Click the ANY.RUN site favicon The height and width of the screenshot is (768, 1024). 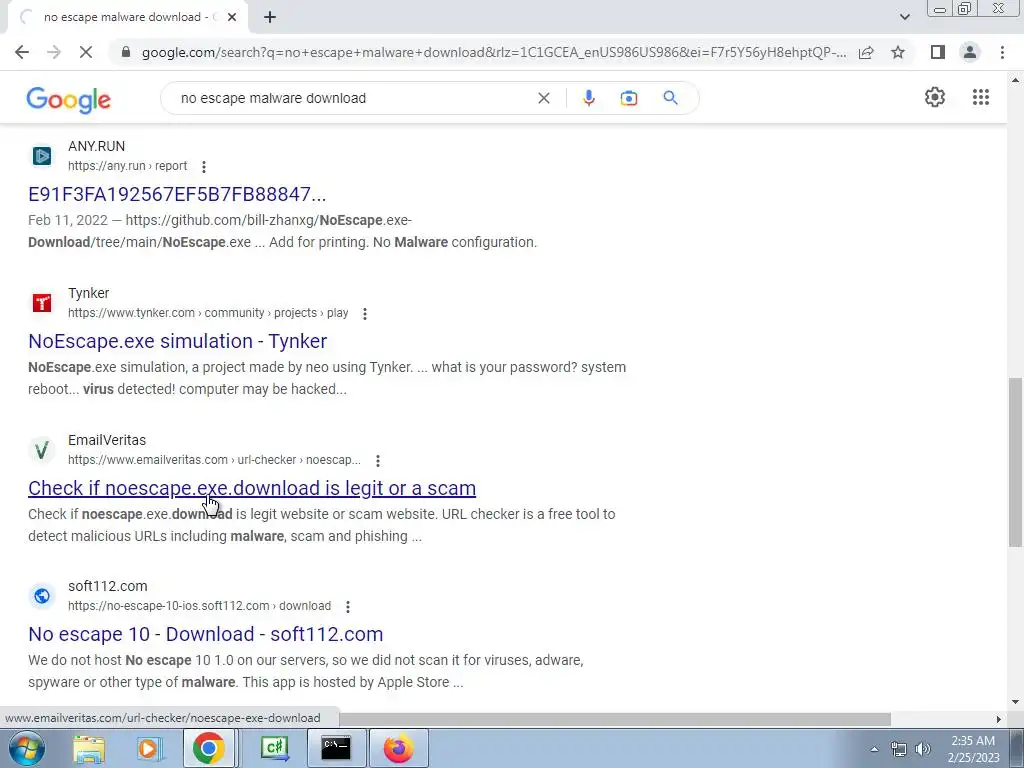click(x=42, y=155)
